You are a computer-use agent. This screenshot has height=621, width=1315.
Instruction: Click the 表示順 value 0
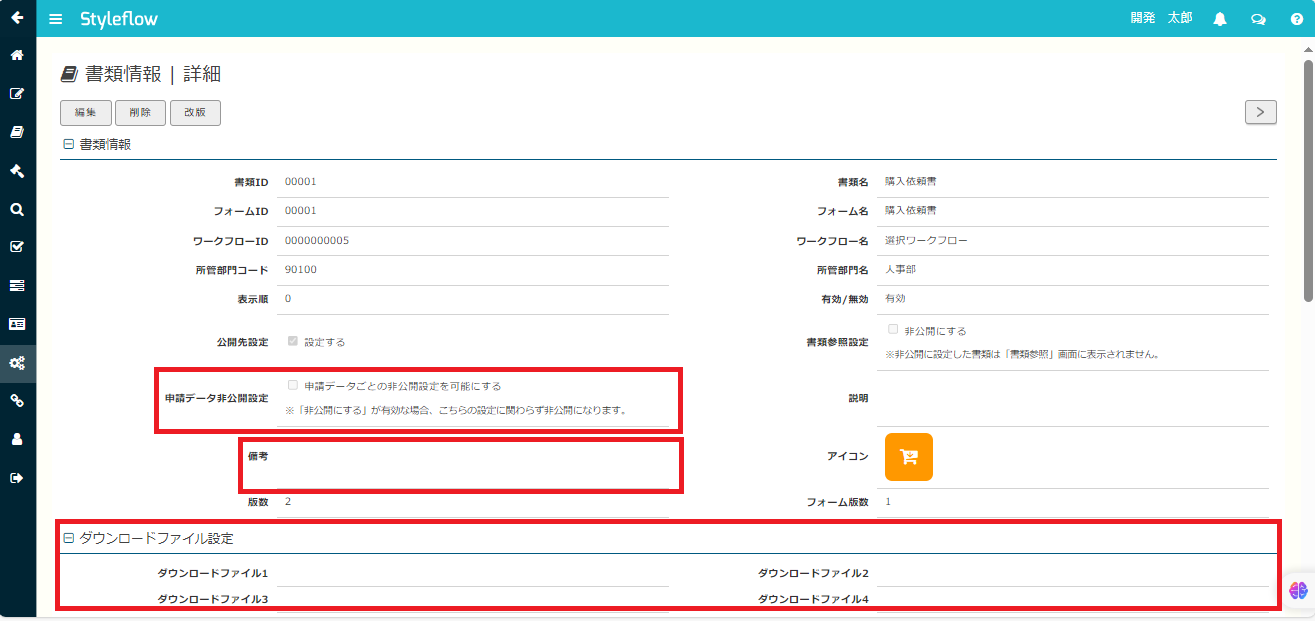(288, 298)
